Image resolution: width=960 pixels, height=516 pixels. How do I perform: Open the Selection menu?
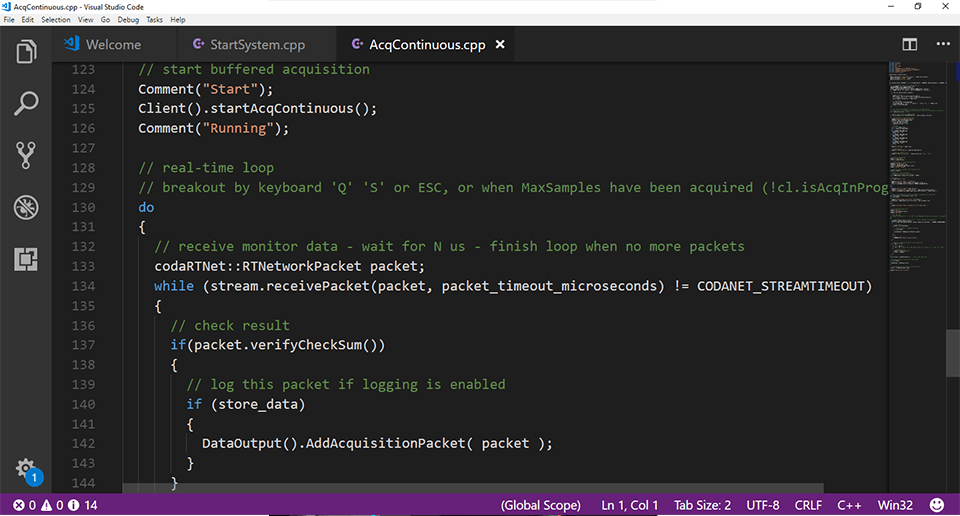click(55, 20)
